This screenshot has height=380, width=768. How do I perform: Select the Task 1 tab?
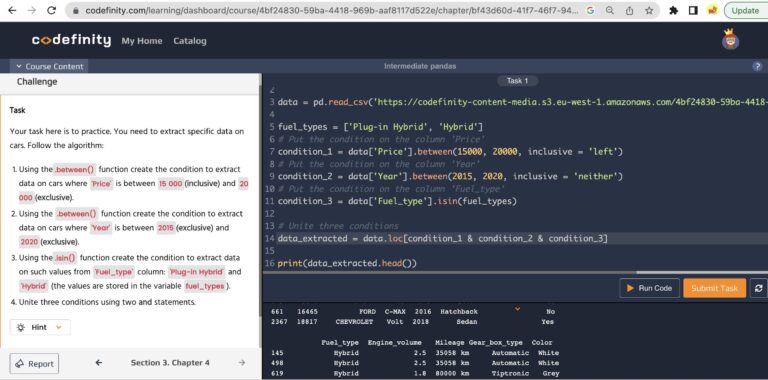click(x=518, y=81)
